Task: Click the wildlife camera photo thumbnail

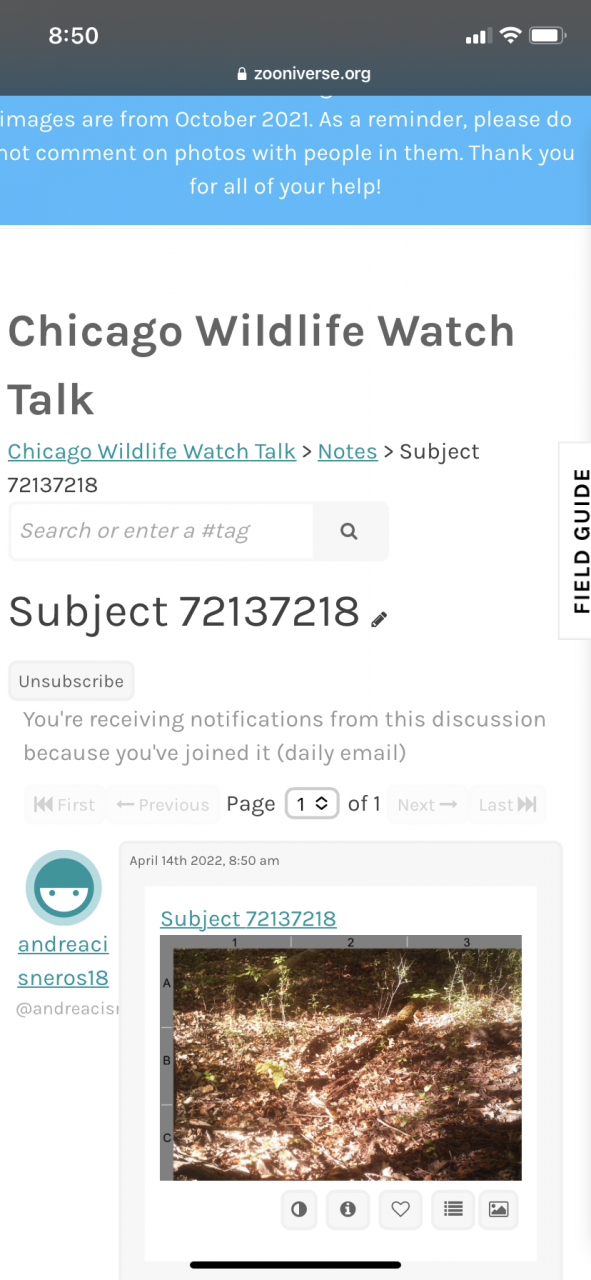Action: pos(341,1058)
